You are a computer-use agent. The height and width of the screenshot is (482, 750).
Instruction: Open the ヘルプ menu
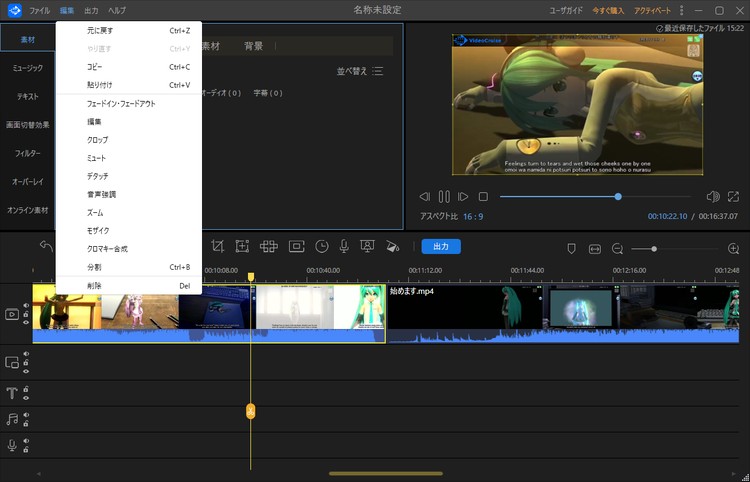pos(117,10)
